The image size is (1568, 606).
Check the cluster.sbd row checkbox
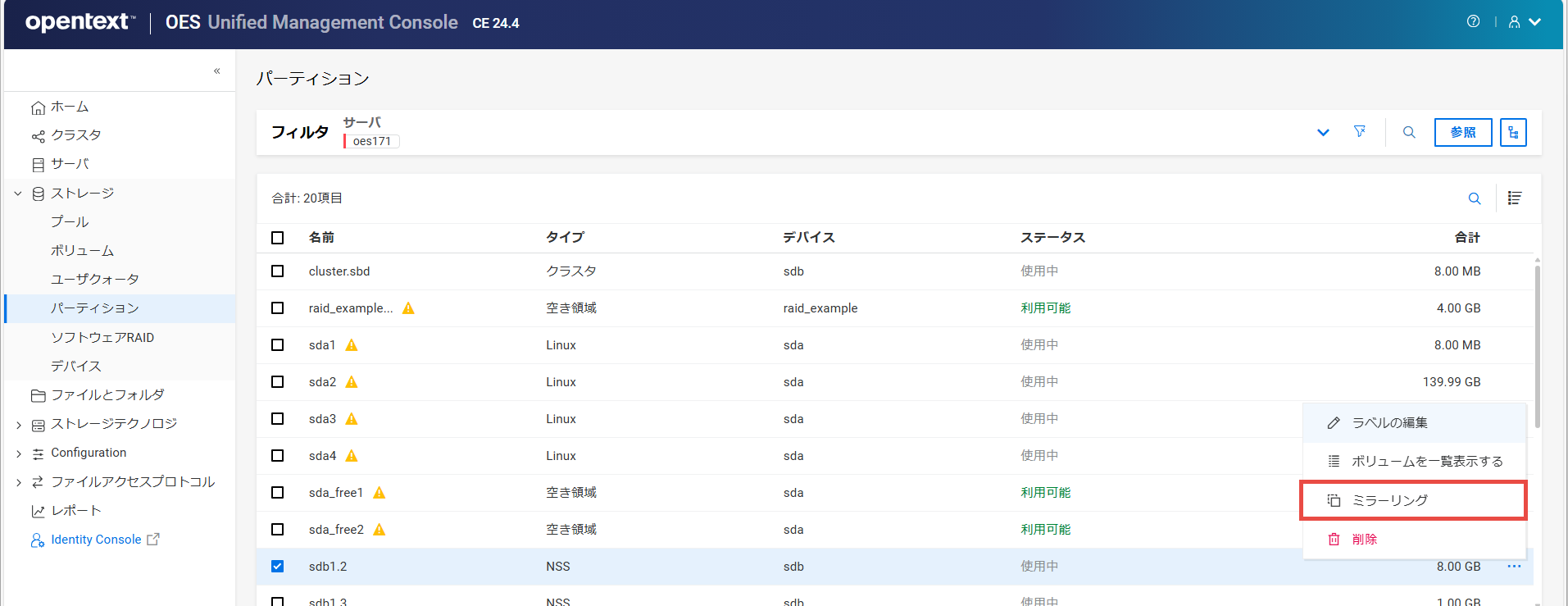pyautogui.click(x=278, y=271)
